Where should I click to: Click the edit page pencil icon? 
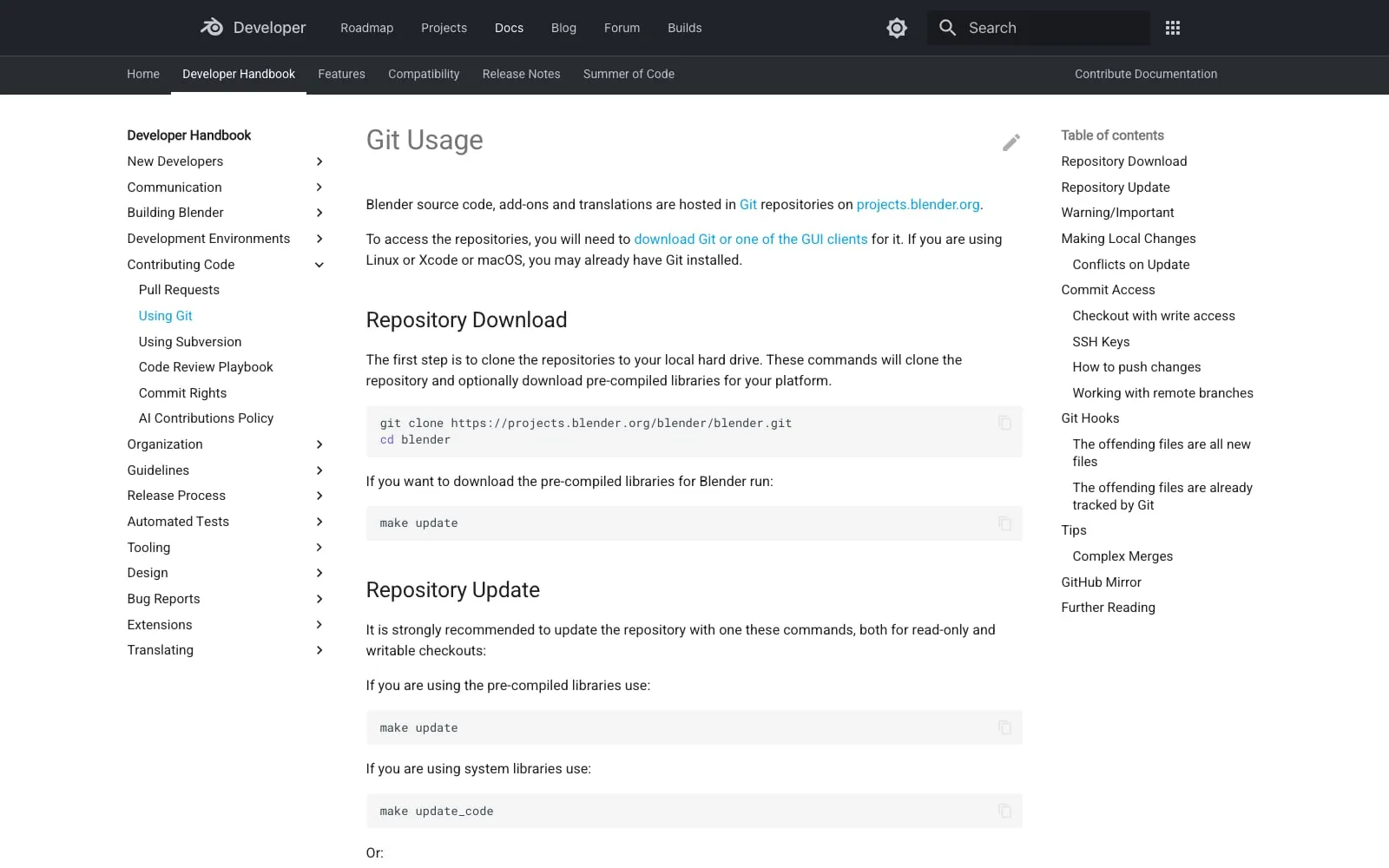click(x=1011, y=142)
